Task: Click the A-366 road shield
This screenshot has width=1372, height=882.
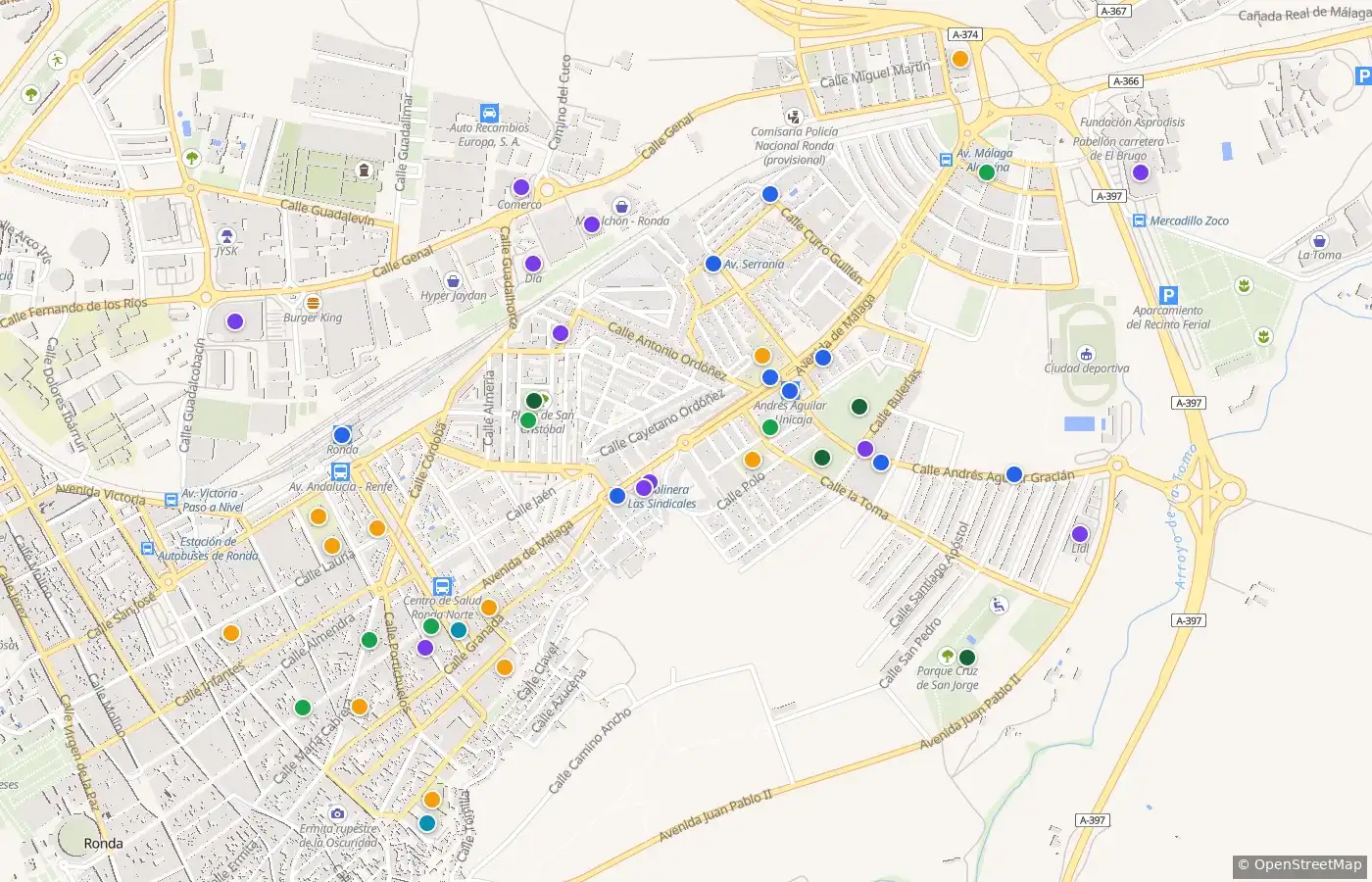Action: click(x=1126, y=81)
